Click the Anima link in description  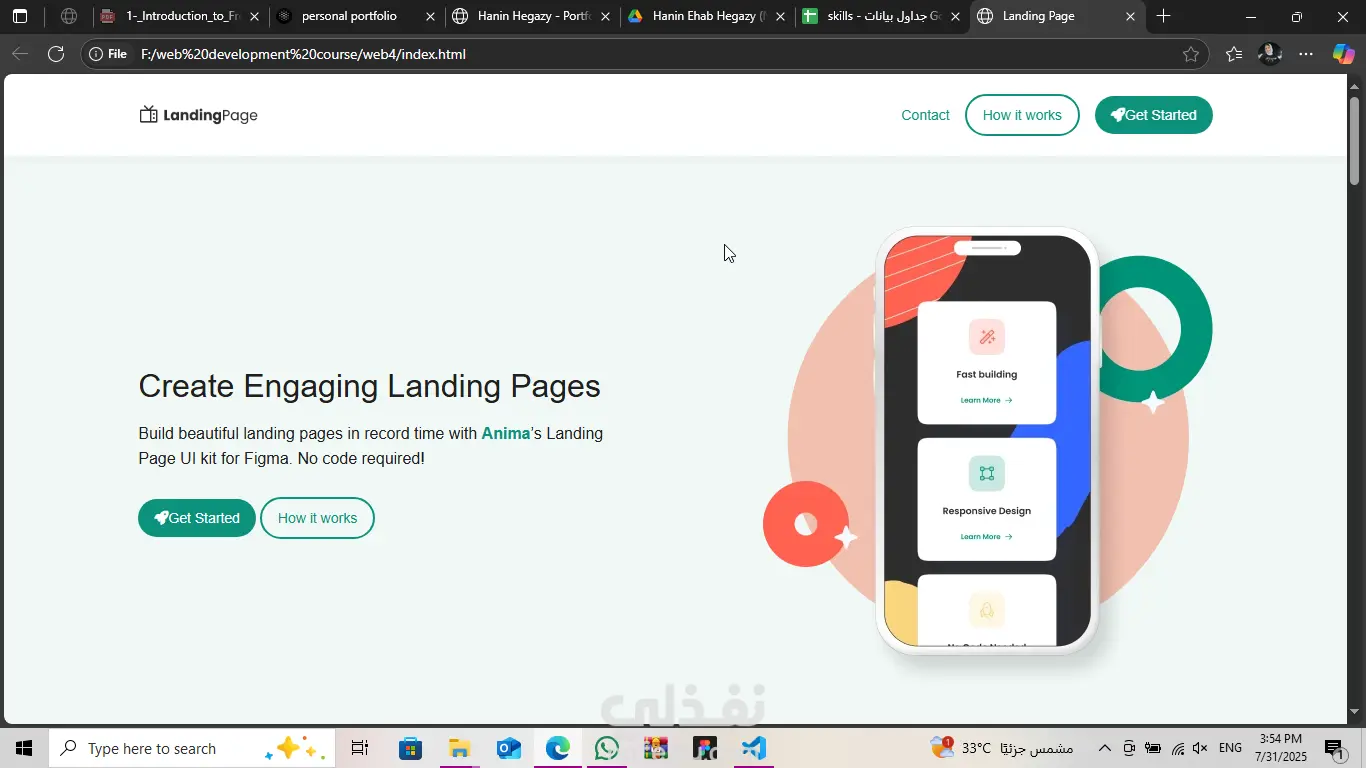pos(506,433)
